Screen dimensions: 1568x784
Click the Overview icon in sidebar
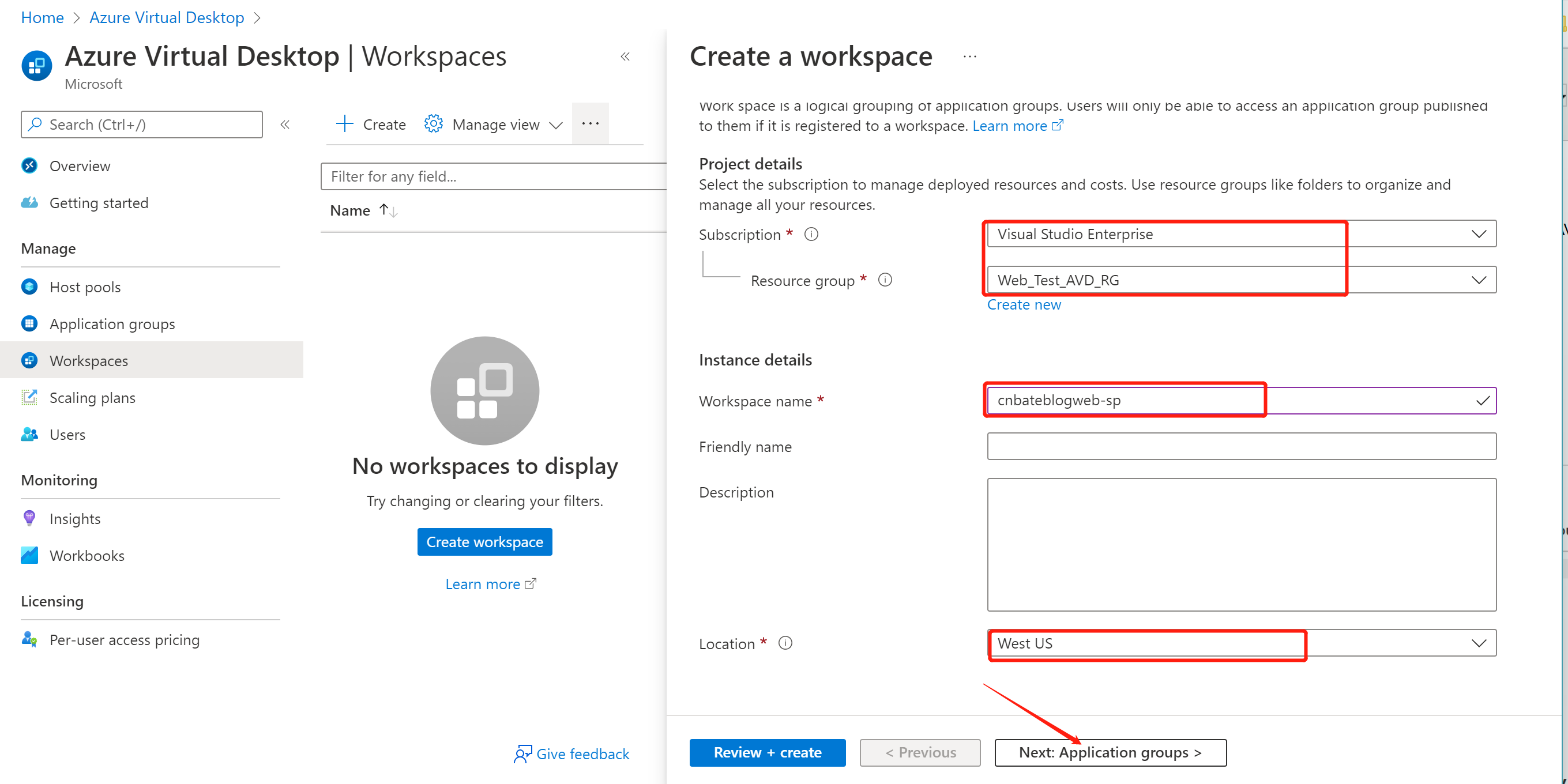tap(29, 165)
